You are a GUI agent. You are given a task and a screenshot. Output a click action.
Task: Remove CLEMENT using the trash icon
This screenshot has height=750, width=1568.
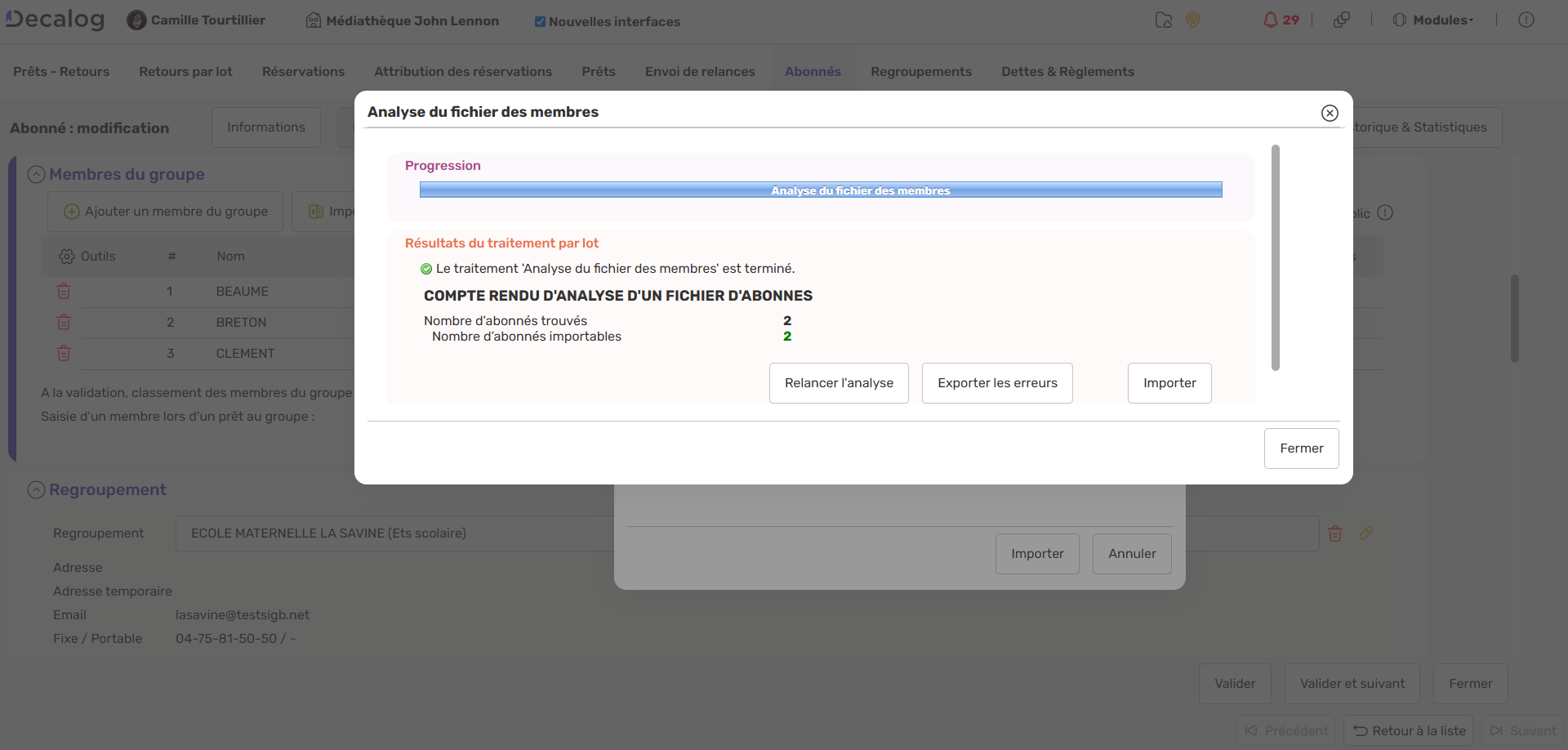(x=64, y=354)
